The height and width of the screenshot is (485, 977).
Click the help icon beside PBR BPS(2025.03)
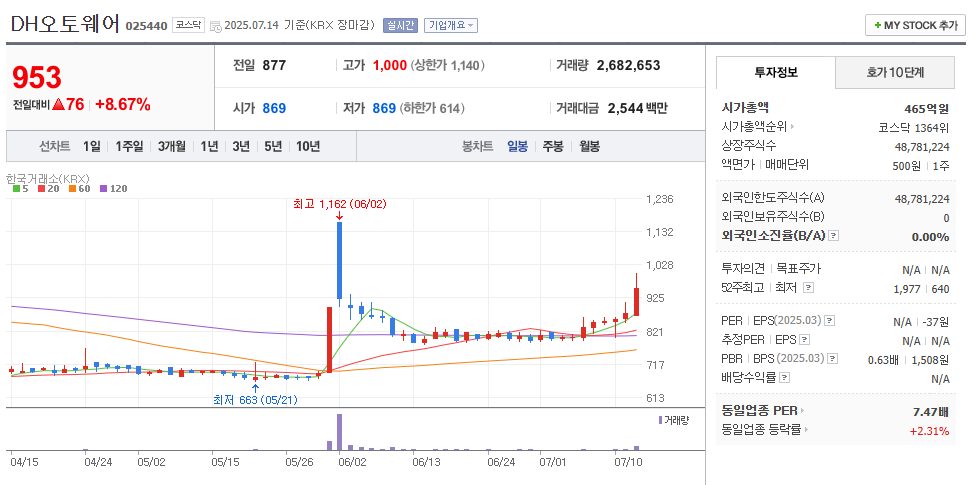(832, 358)
